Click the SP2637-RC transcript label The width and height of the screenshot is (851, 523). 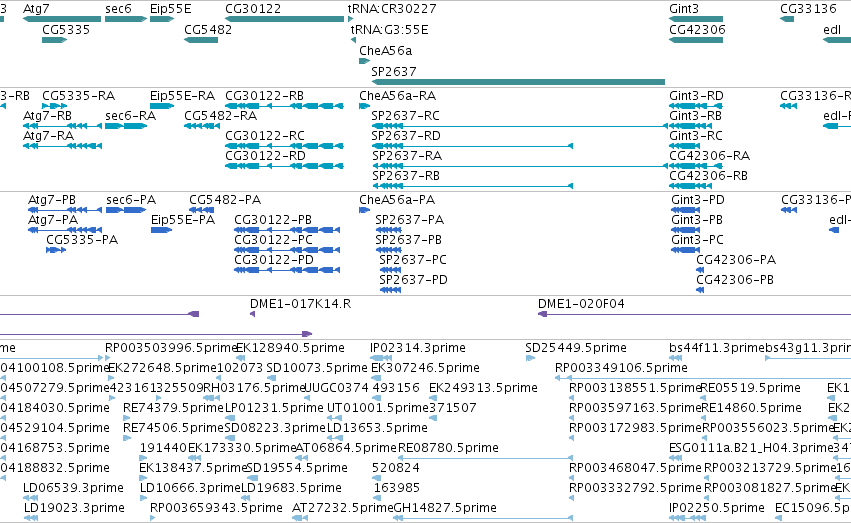pos(405,116)
